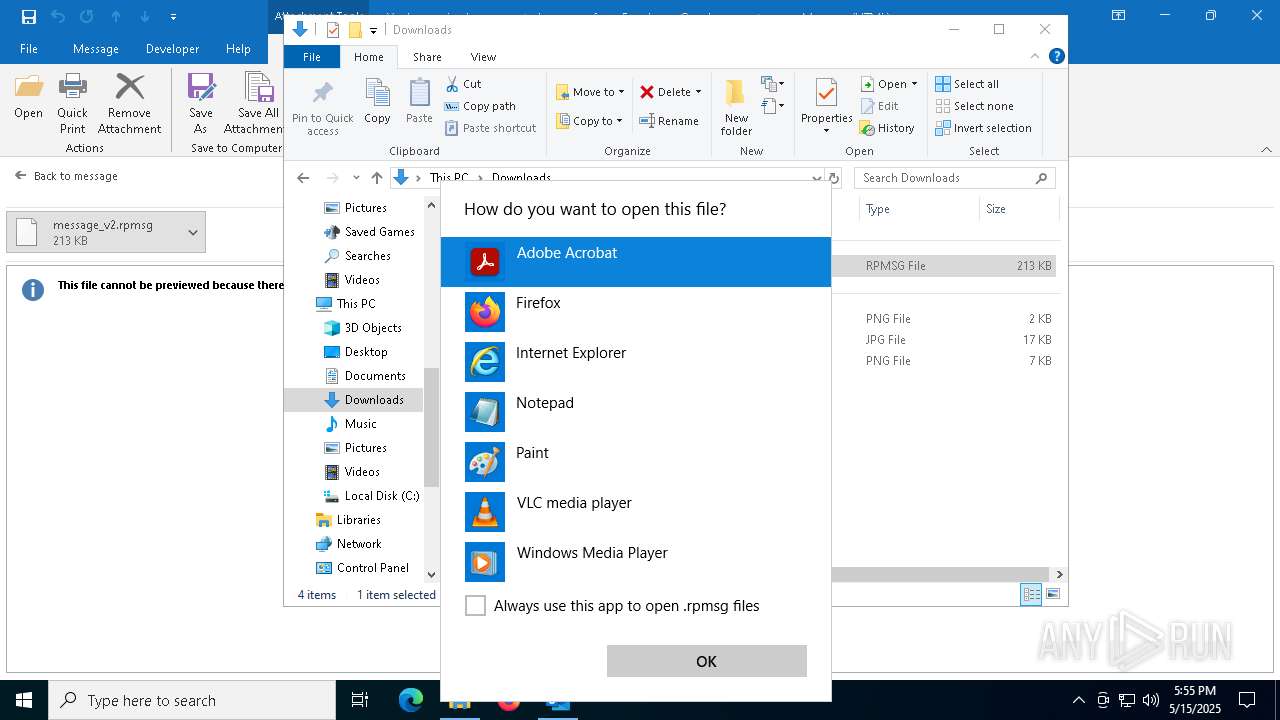
Task: Switch to Explorer View tab
Action: tap(483, 57)
